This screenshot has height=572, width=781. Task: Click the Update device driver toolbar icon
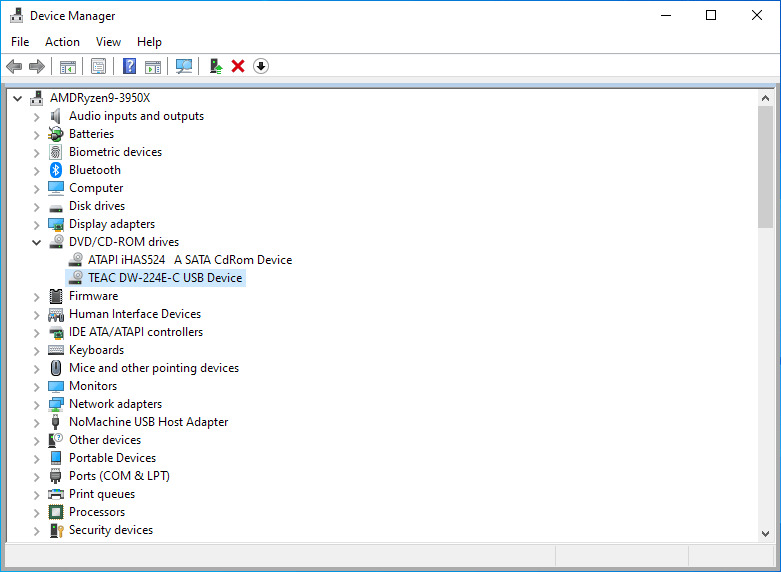(215, 66)
